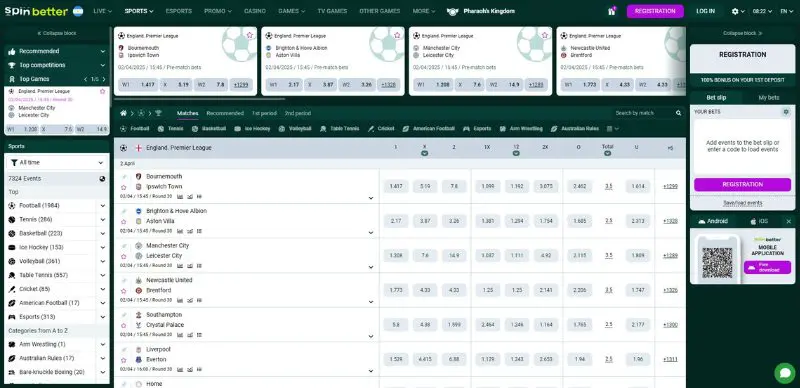Click the Free download button
This screenshot has width=800, height=388.
(x=767, y=268)
